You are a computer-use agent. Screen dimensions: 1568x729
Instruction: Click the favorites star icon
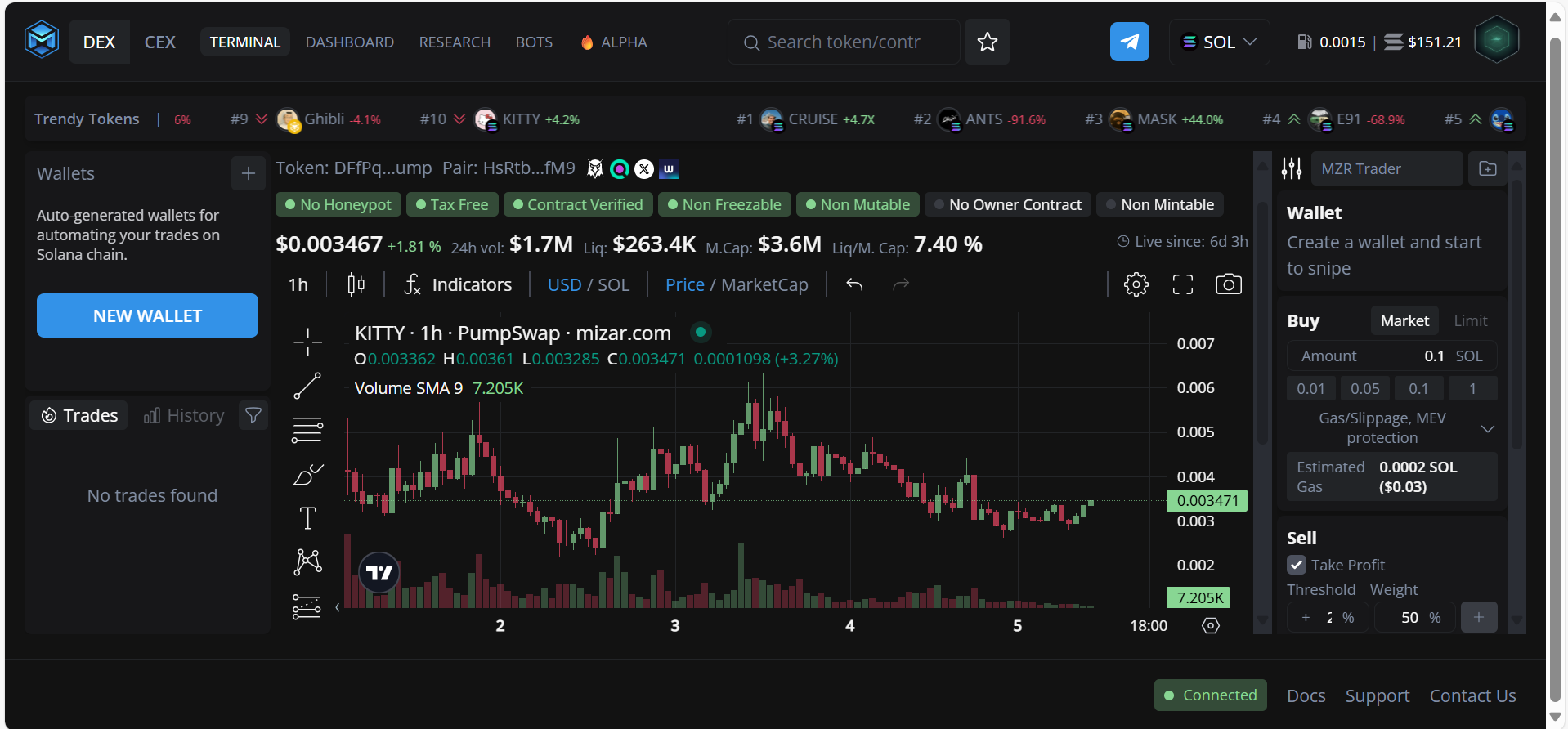pos(987,42)
